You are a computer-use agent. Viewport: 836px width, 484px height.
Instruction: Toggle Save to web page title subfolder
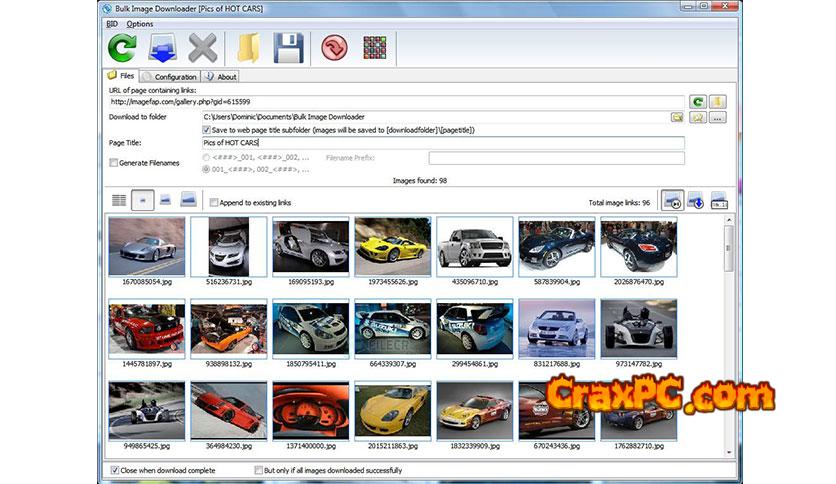click(207, 130)
